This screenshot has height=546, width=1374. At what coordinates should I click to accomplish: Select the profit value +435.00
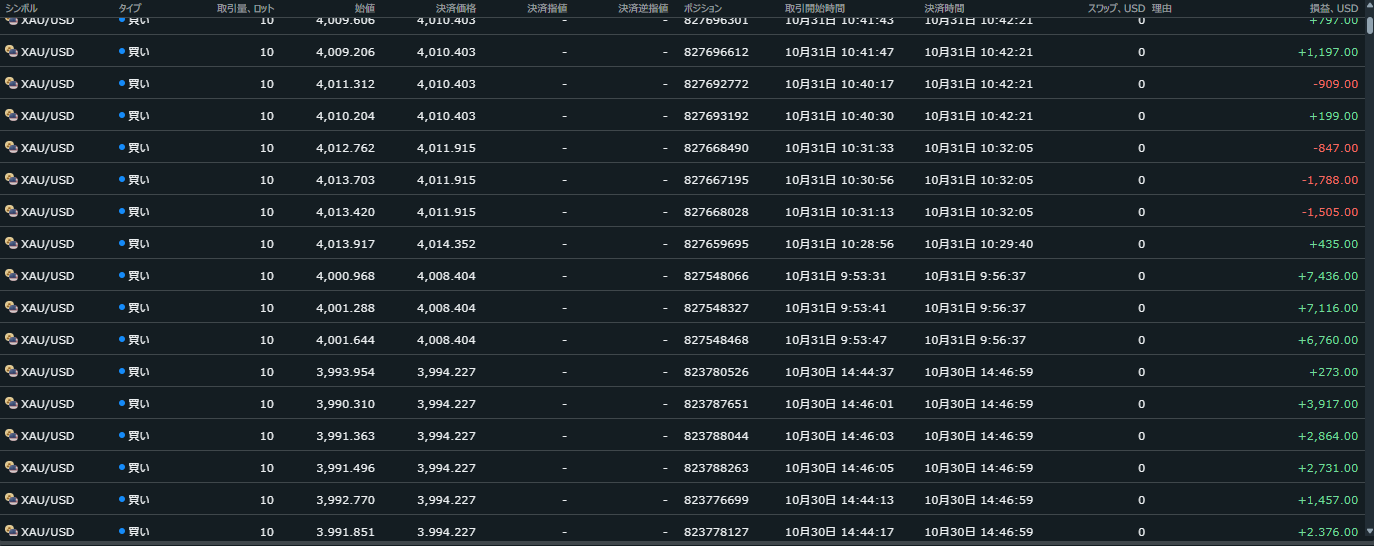point(1334,244)
